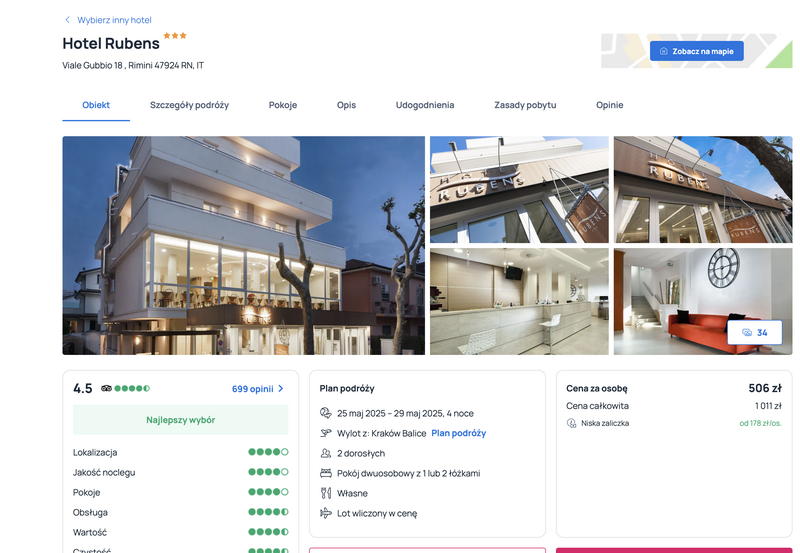Click the departure plane icon for Kraków Balice
The width and height of the screenshot is (800, 553).
tap(326, 433)
